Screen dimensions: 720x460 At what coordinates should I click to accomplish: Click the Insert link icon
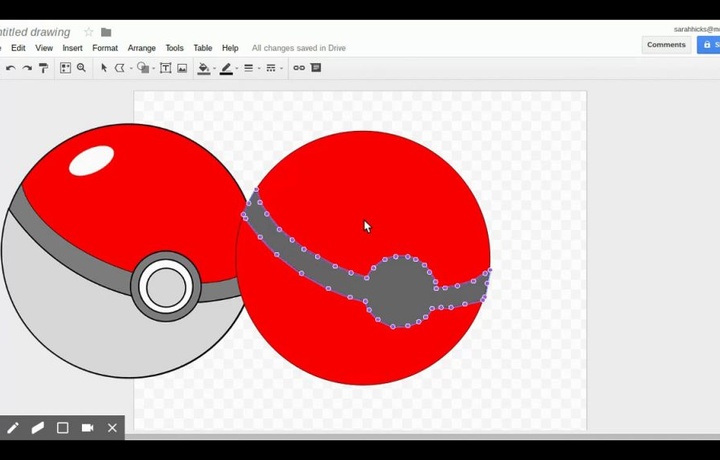pos(299,68)
